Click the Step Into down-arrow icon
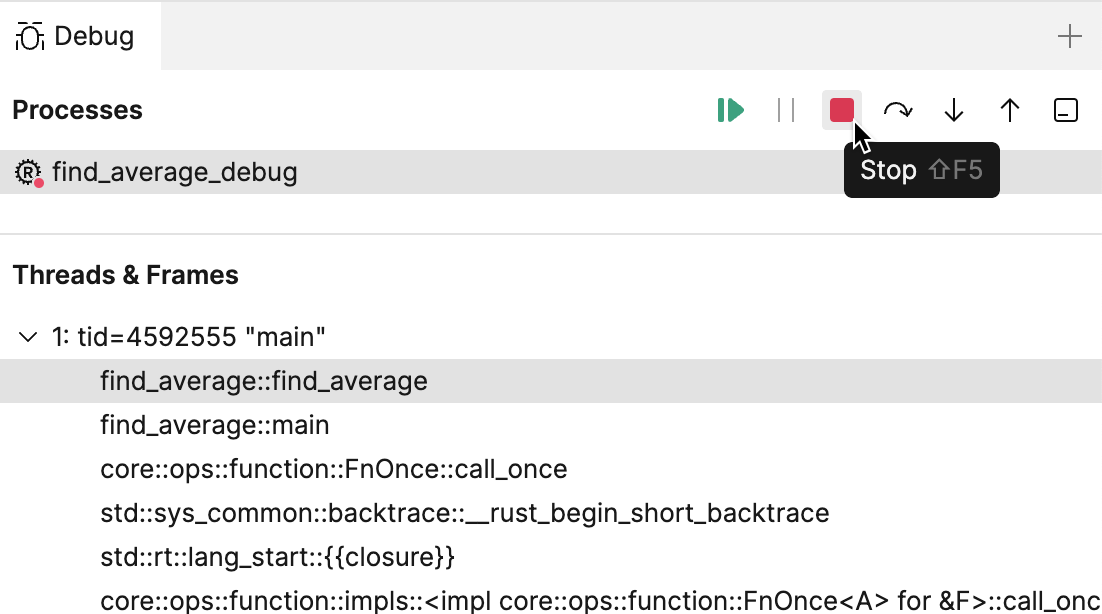The image size is (1102, 614). pos(953,111)
